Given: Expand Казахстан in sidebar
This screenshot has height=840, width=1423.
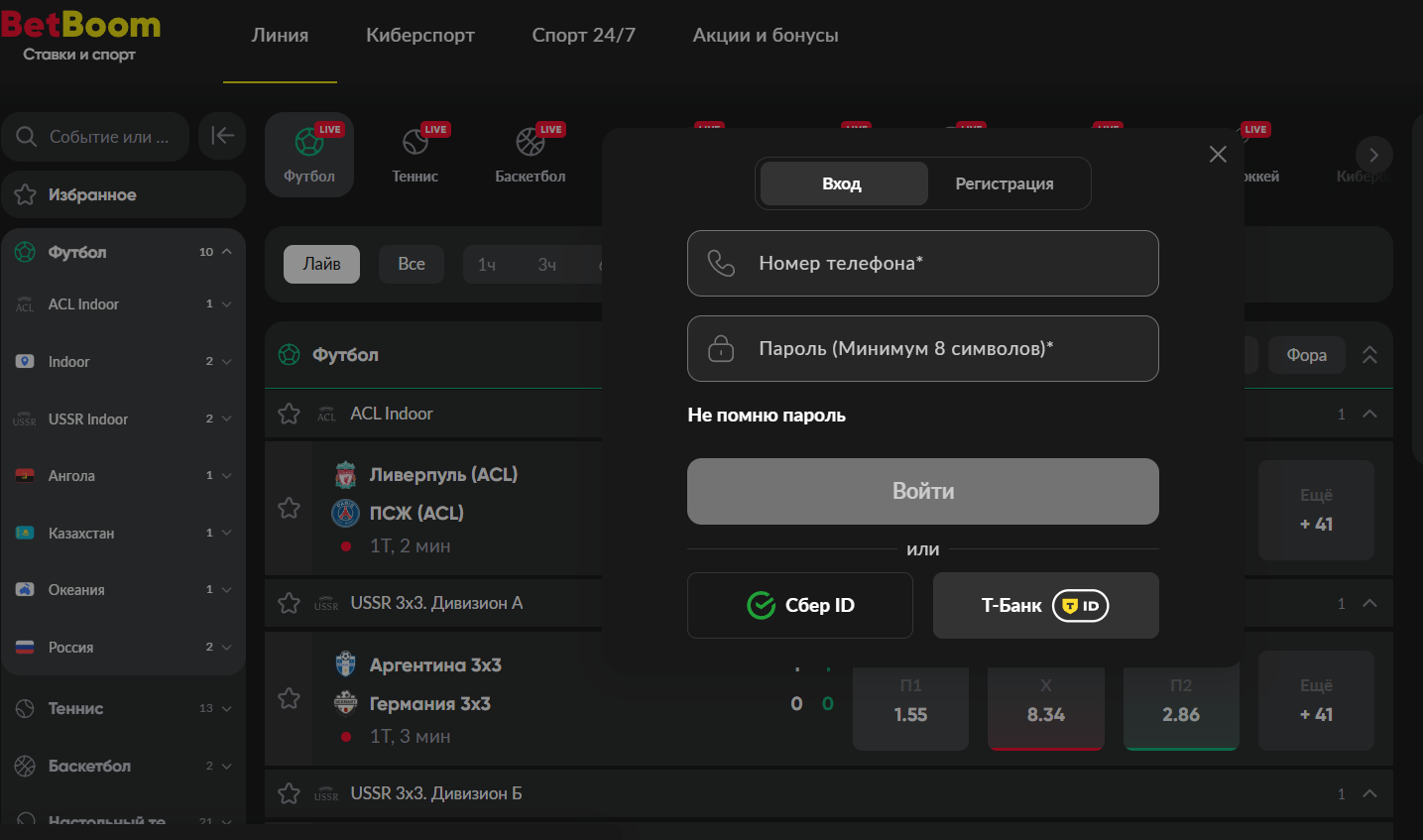Looking at the screenshot, I should click(227, 533).
